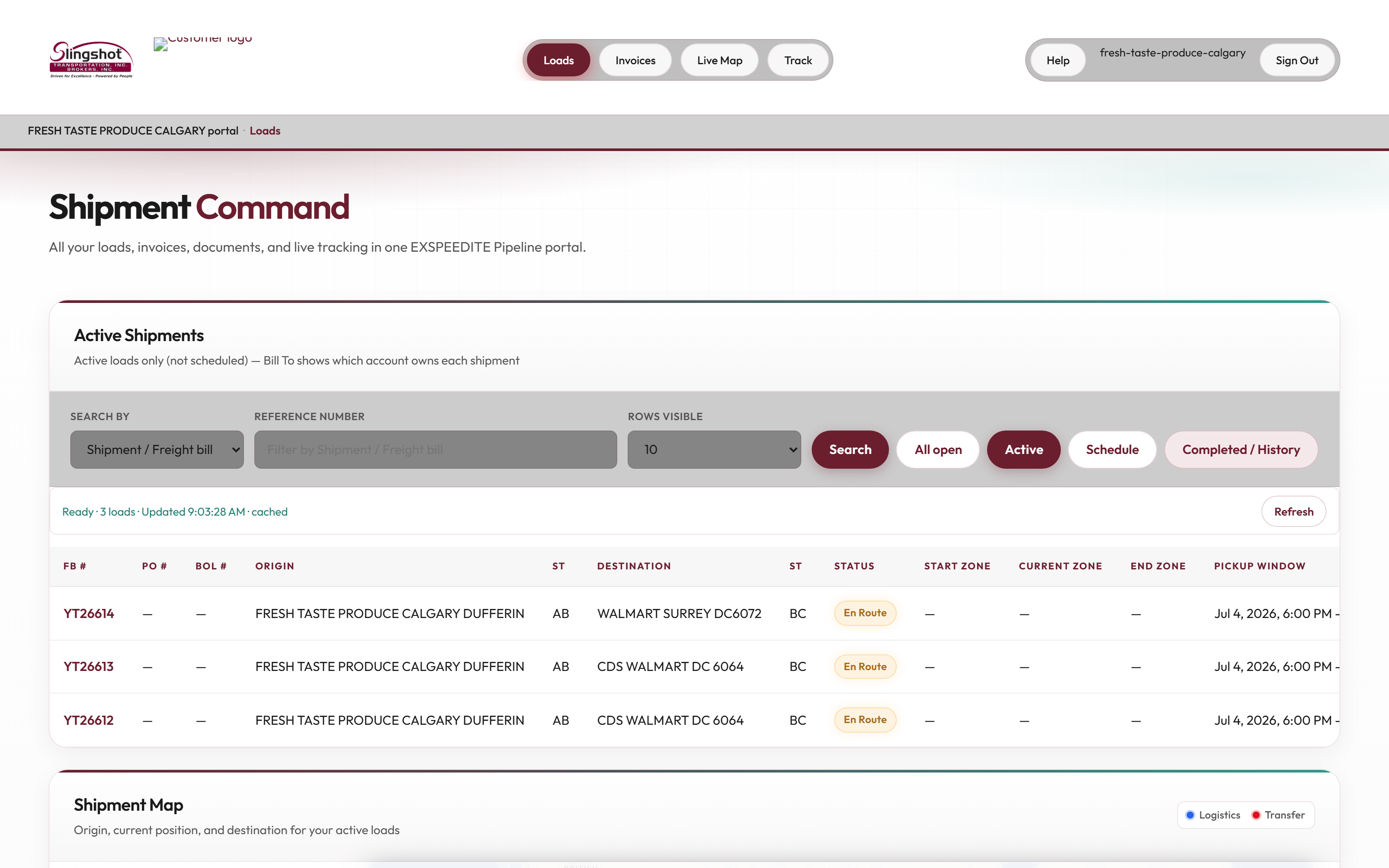Switch to the Live Map tab
The width and height of the screenshot is (1389, 868).
[720, 60]
